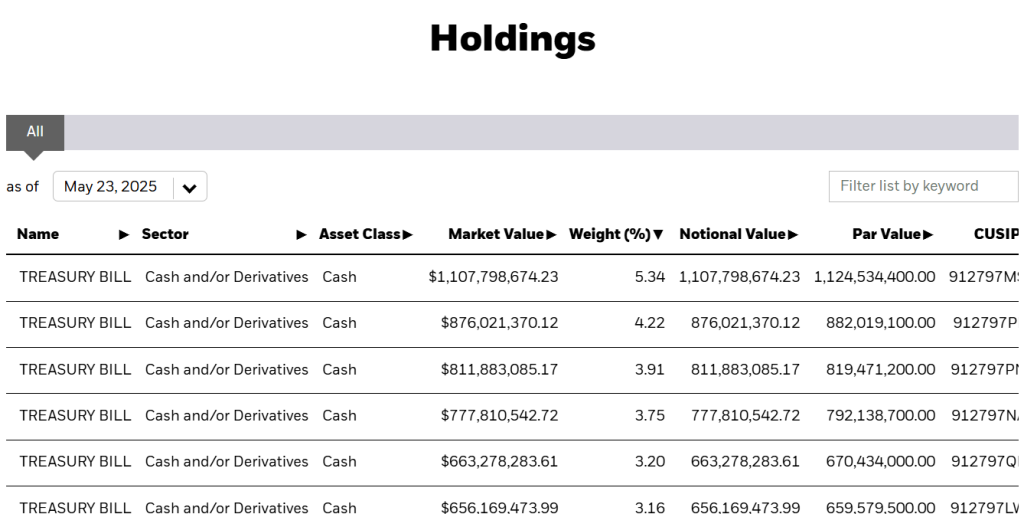Sort holdings by the Sector header
Image resolution: width=1024 pixels, height=514 pixels.
165,234
